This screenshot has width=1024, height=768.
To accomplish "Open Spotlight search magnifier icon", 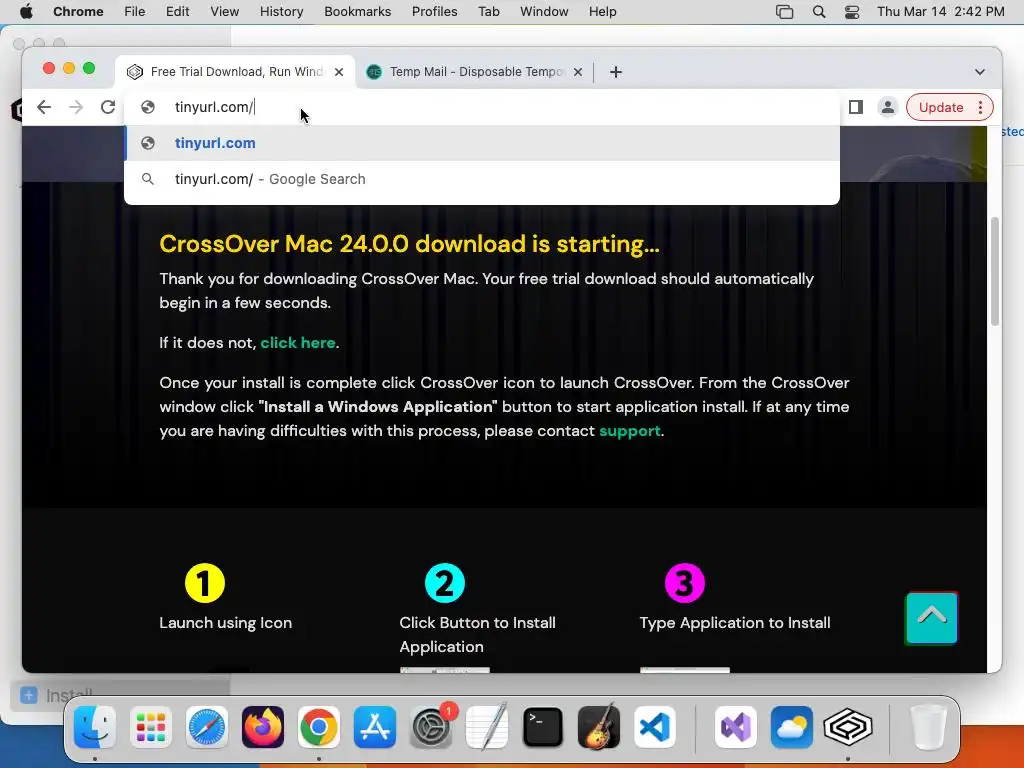I will [819, 12].
